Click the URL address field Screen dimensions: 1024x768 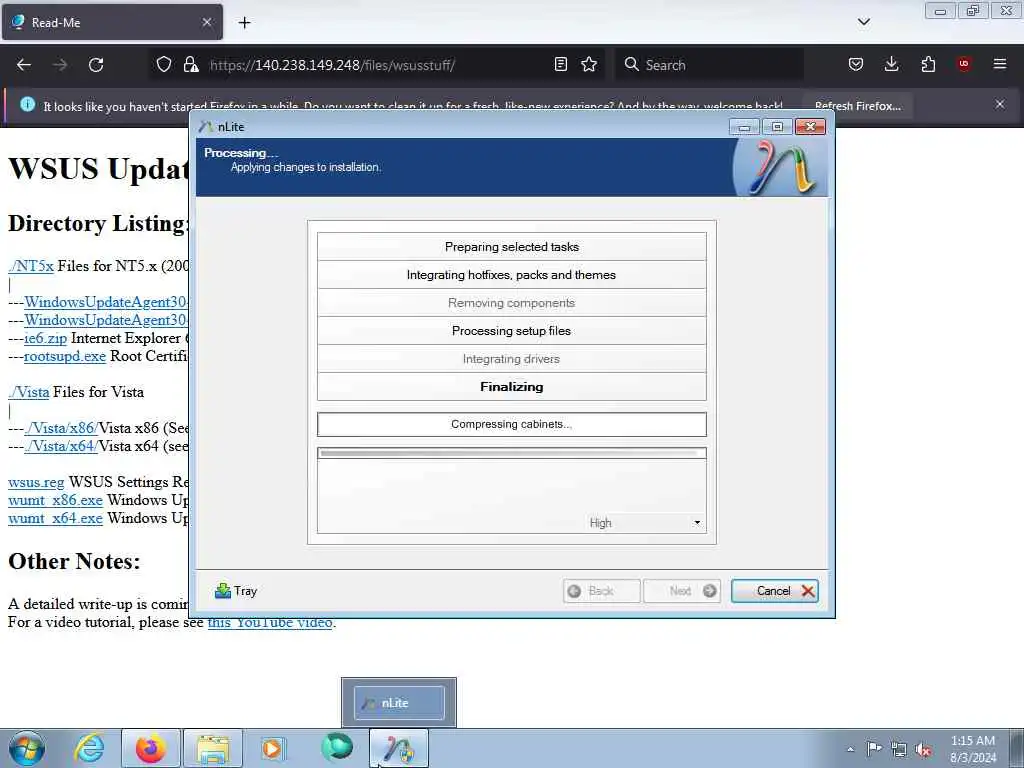click(376, 65)
